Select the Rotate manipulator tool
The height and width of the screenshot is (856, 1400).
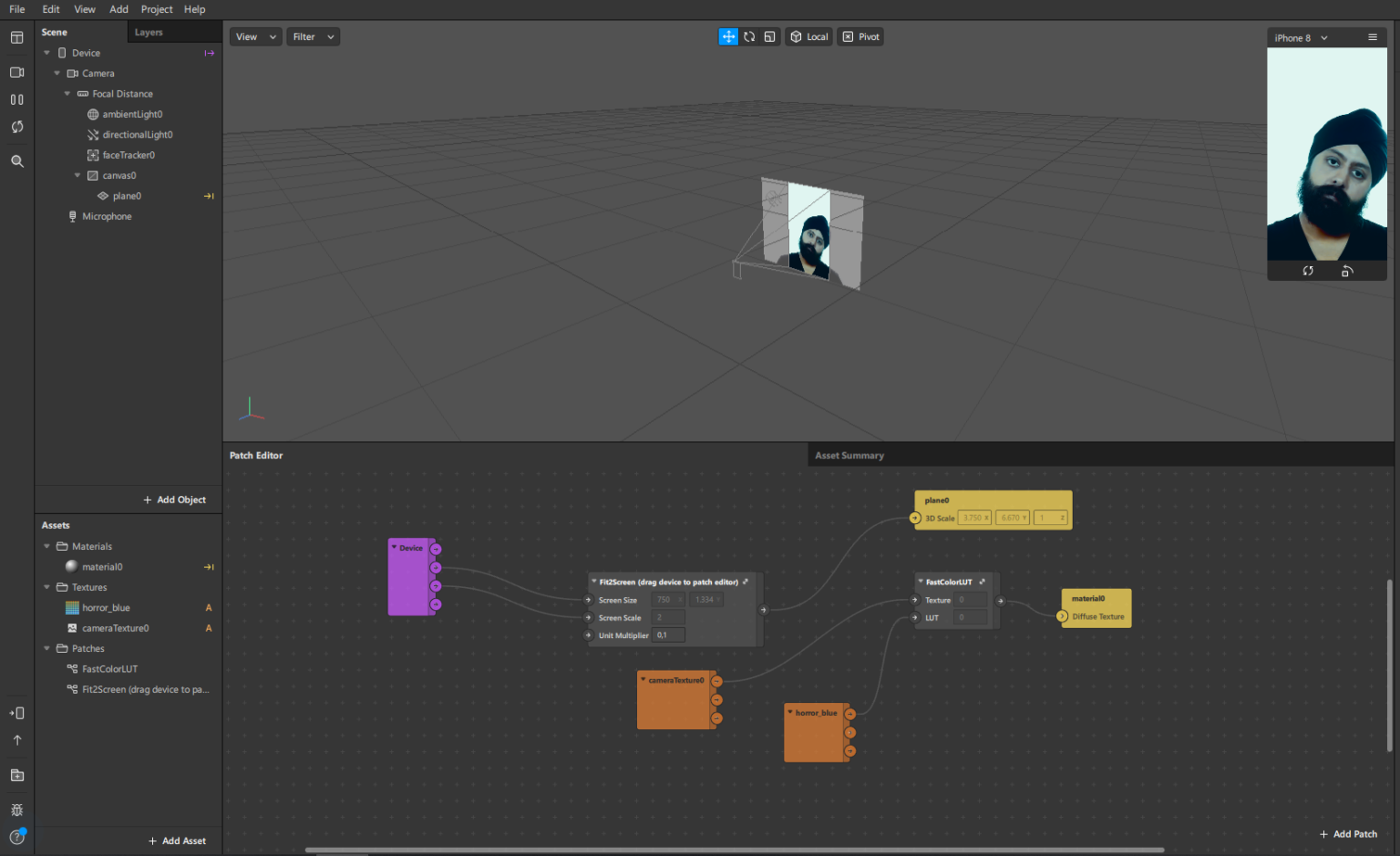pos(749,36)
